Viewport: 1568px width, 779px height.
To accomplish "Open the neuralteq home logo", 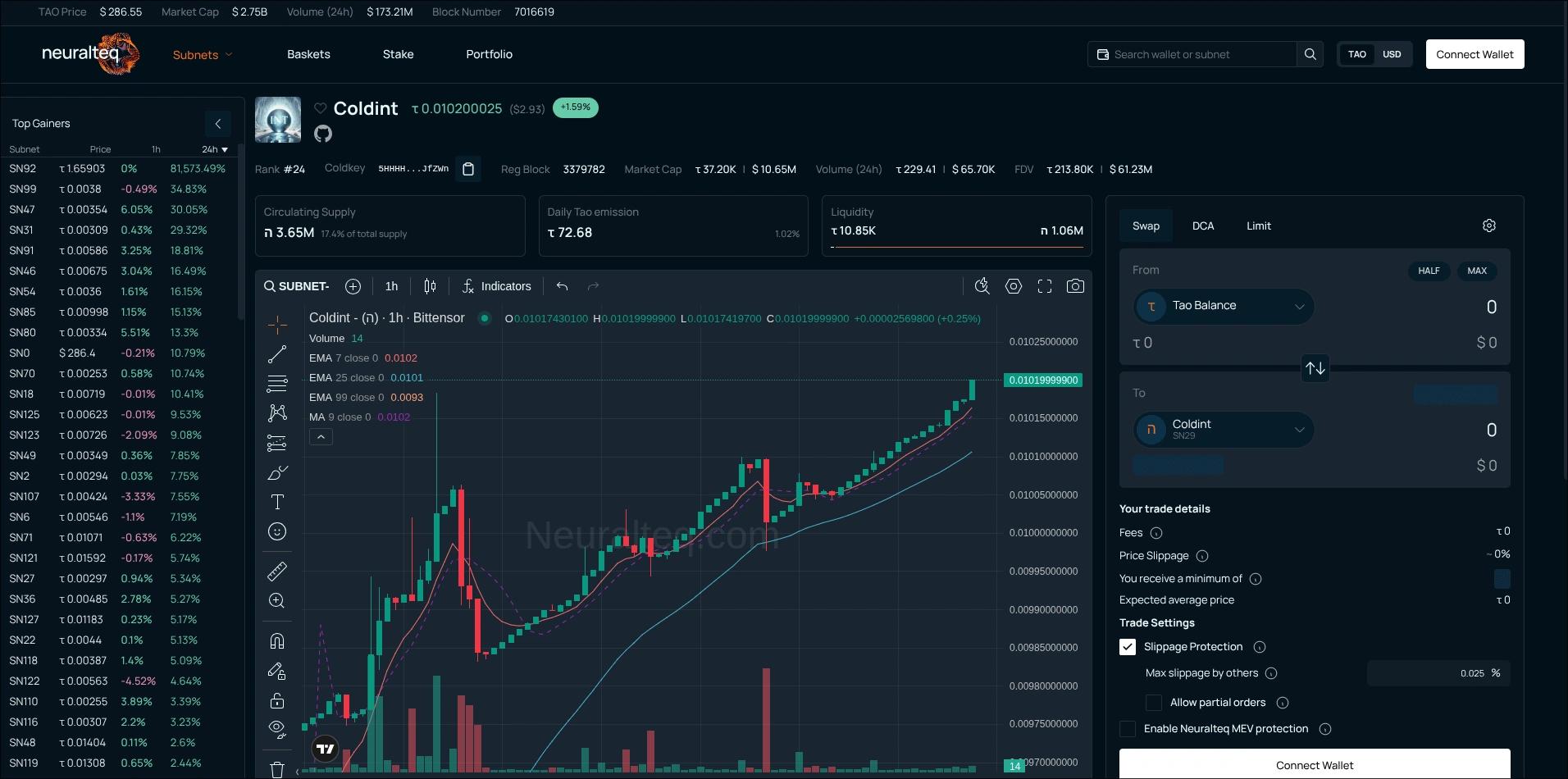I will click(x=90, y=54).
